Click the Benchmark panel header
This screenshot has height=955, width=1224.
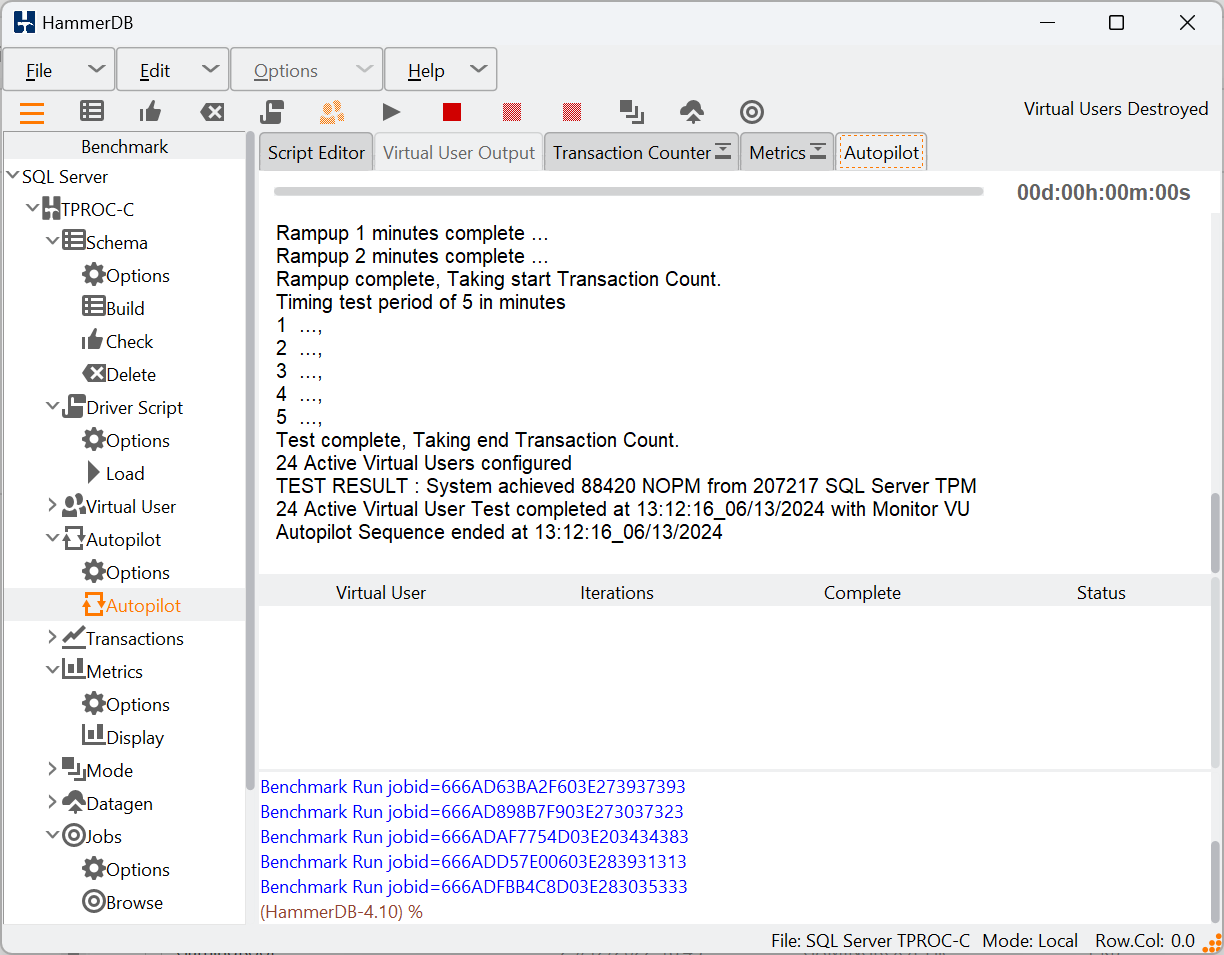[125, 146]
